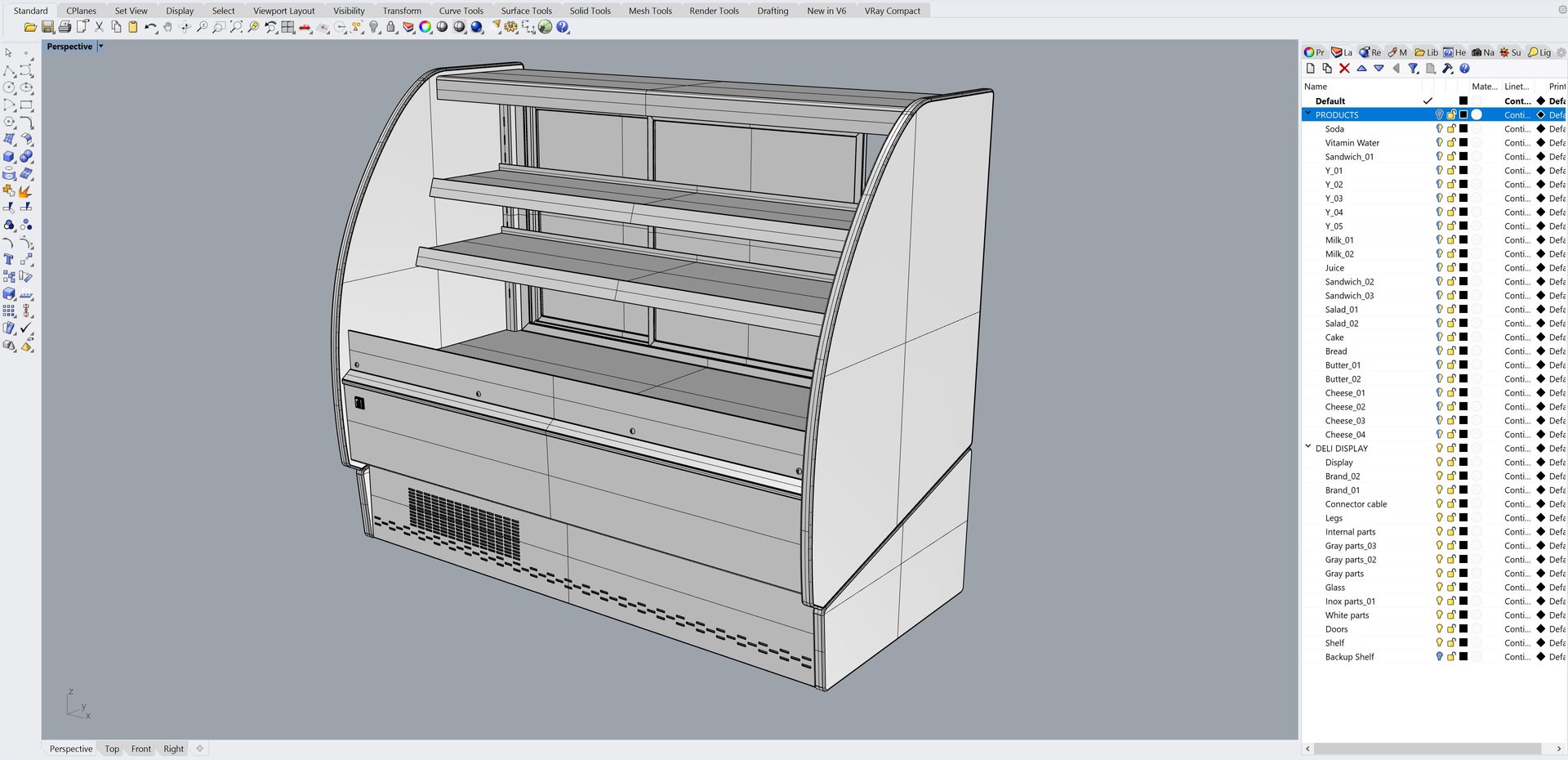Select the Rectangle tool in left toolbar

[26, 105]
